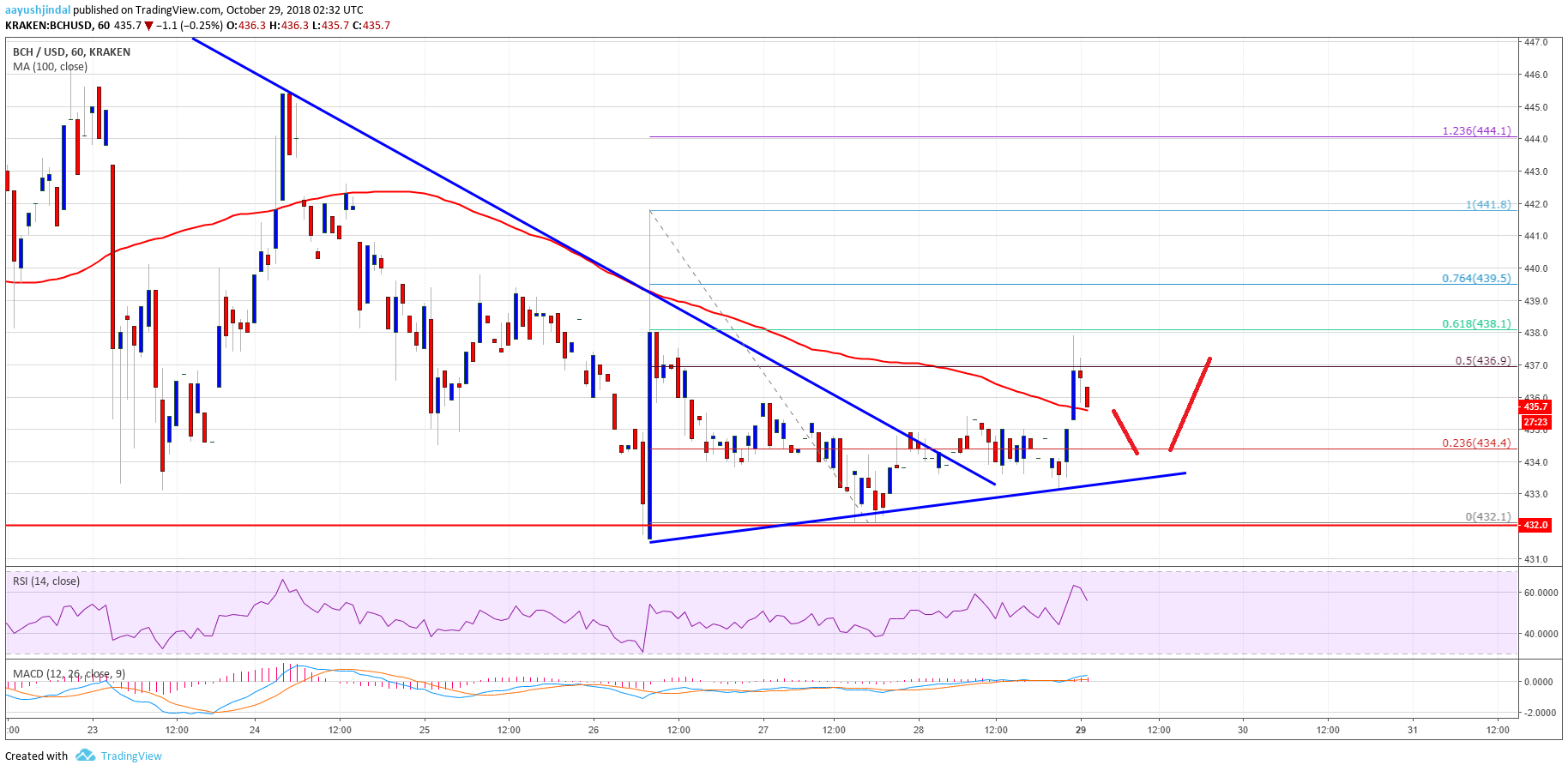Click the TradingView cloud logo icon
The height and width of the screenshot is (771, 1568).
coord(85,756)
